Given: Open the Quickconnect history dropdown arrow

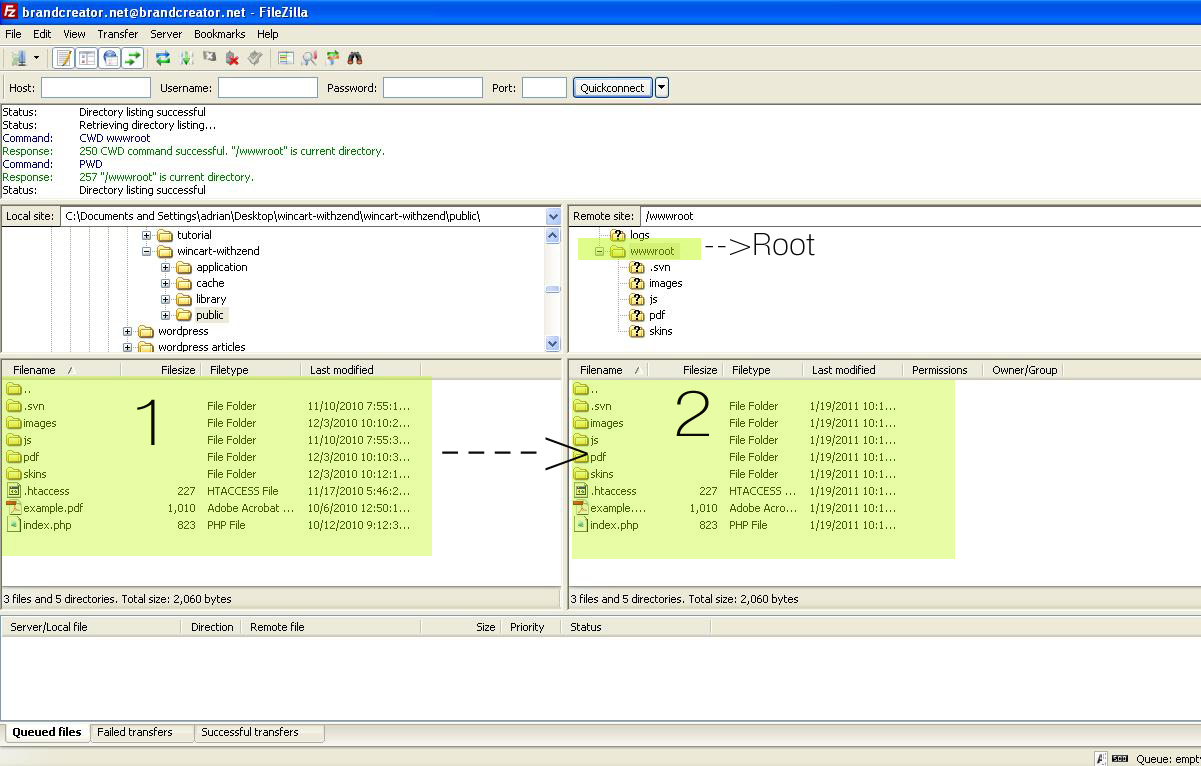Looking at the screenshot, I should click(661, 88).
